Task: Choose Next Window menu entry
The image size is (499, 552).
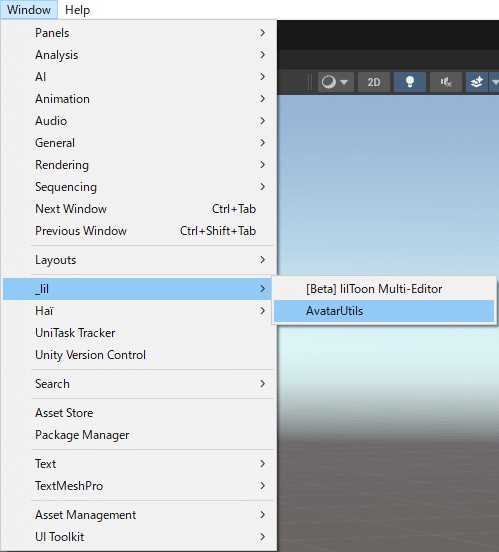Action: (x=139, y=209)
